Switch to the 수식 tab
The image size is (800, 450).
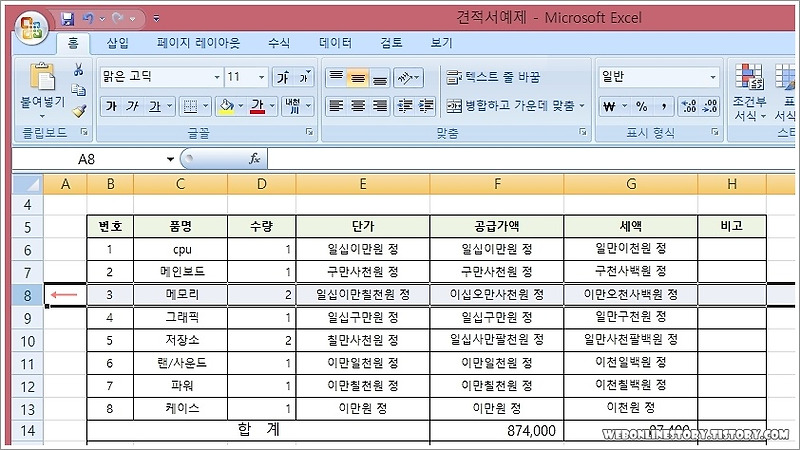279,43
